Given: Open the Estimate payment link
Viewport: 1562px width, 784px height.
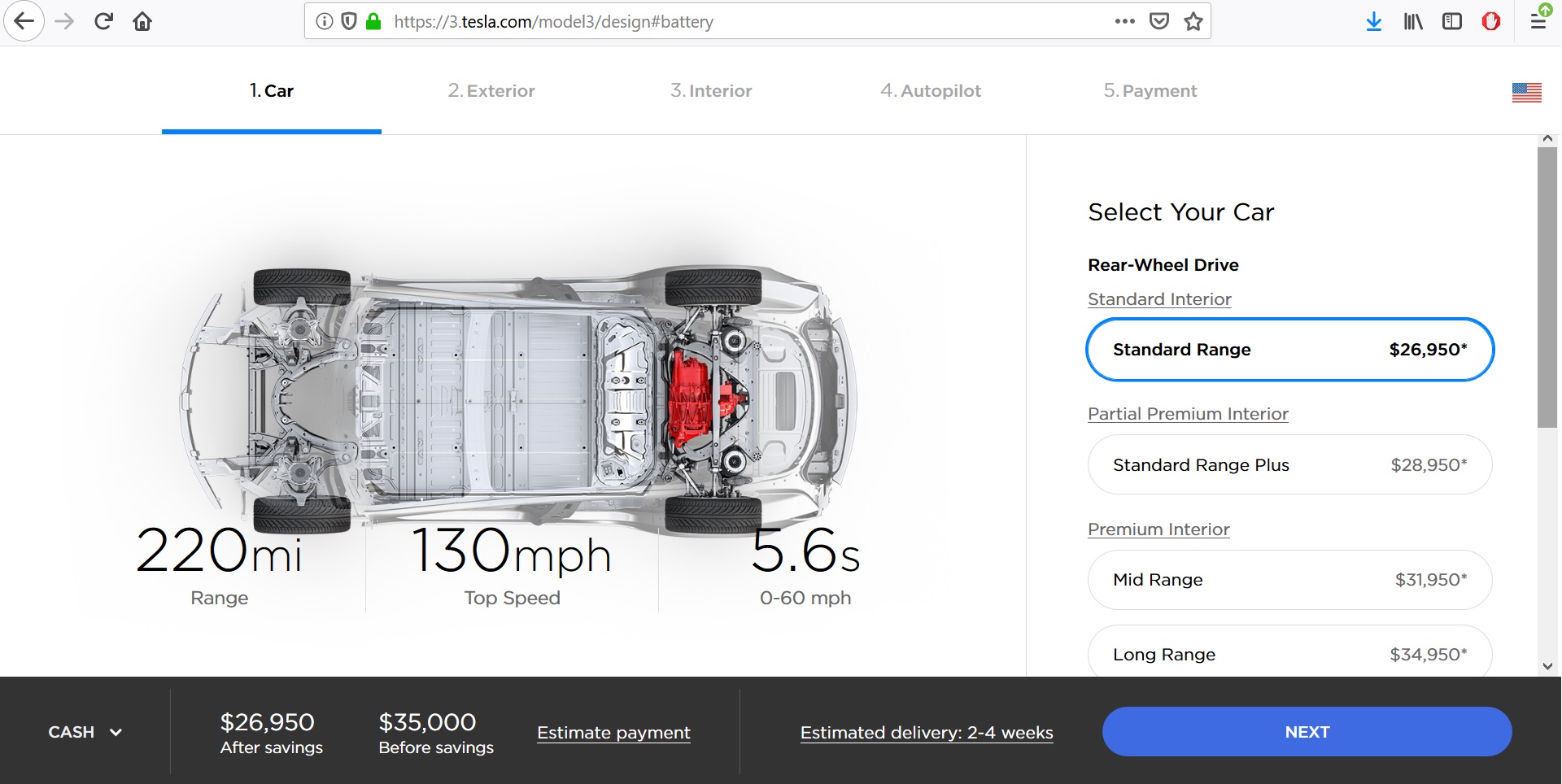Looking at the screenshot, I should (613, 733).
